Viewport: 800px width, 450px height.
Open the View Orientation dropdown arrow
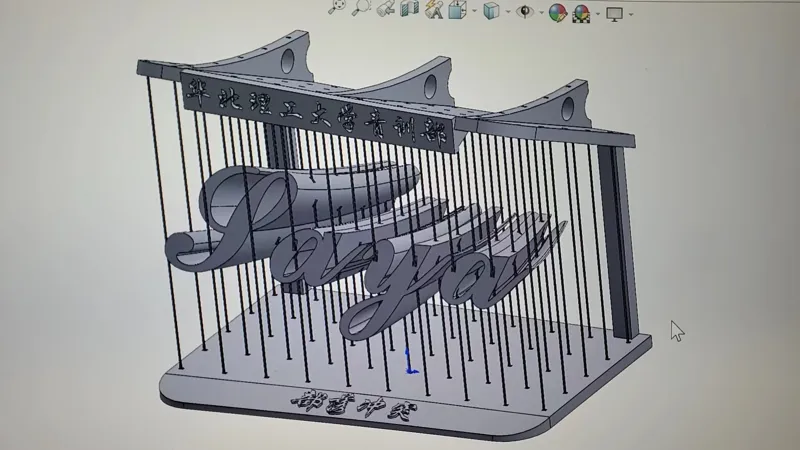pyautogui.click(x=474, y=11)
